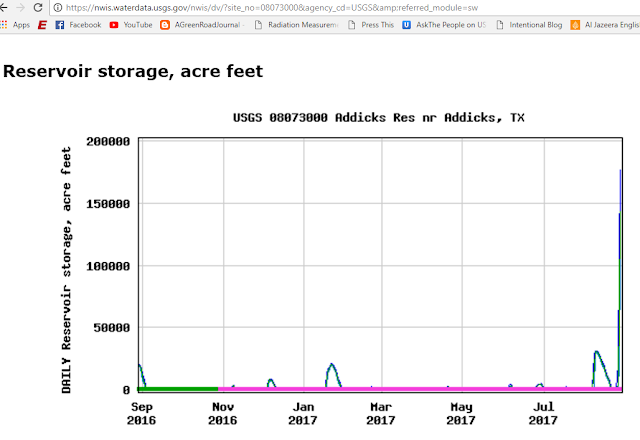Click the vertical 'DAILY Reservoir storage' axis title
The width and height of the screenshot is (640, 440).
click(66, 270)
